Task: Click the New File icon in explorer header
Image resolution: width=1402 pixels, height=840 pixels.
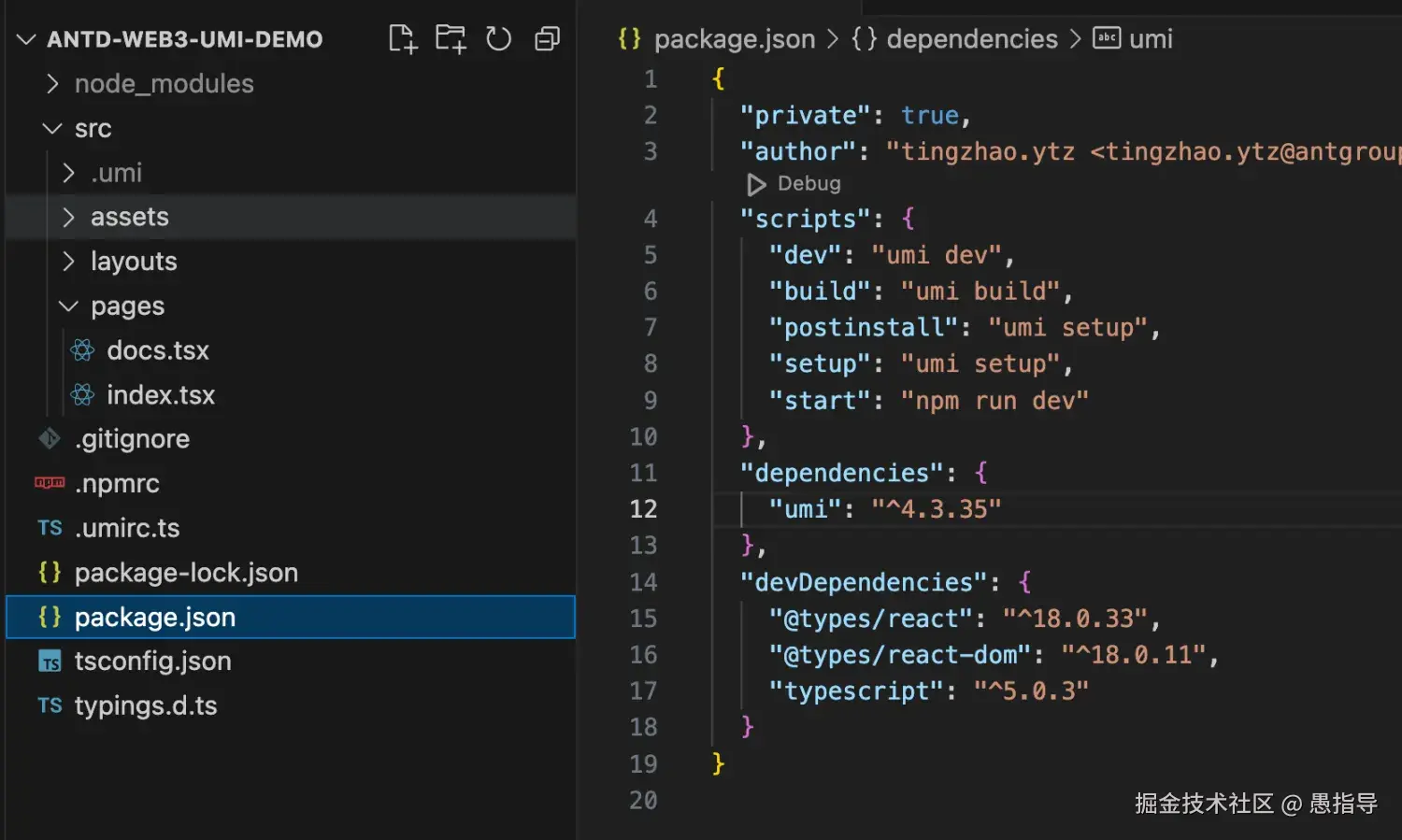Action: pyautogui.click(x=403, y=39)
